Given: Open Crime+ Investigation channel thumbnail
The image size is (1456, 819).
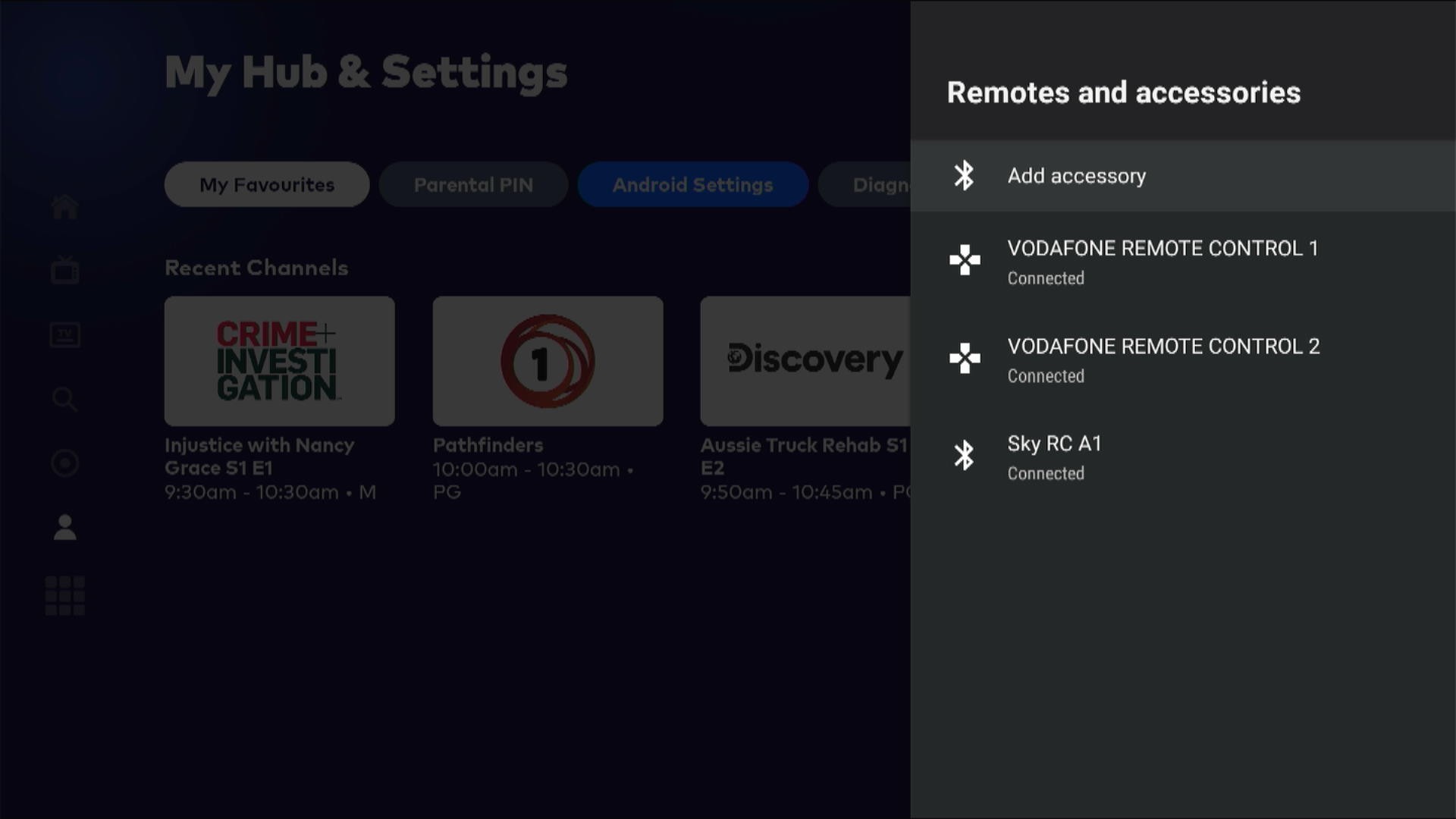Looking at the screenshot, I should coord(279,361).
